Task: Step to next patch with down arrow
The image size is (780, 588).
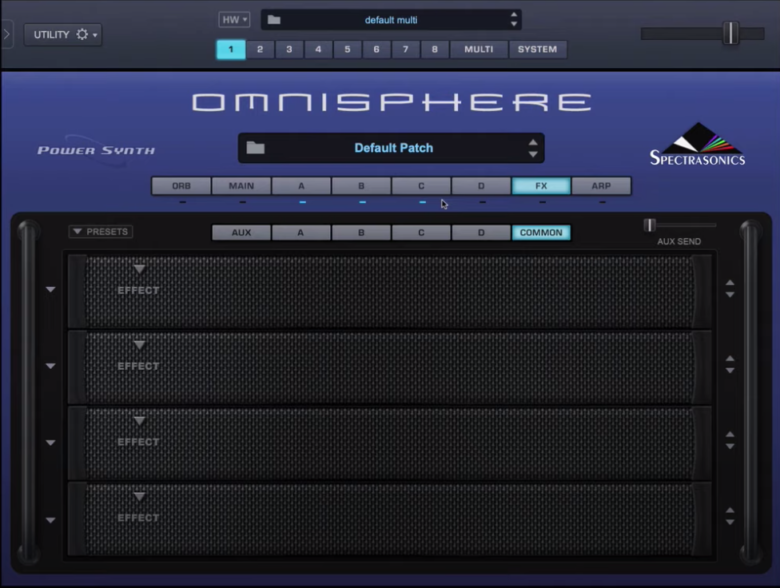Action: (x=533, y=154)
